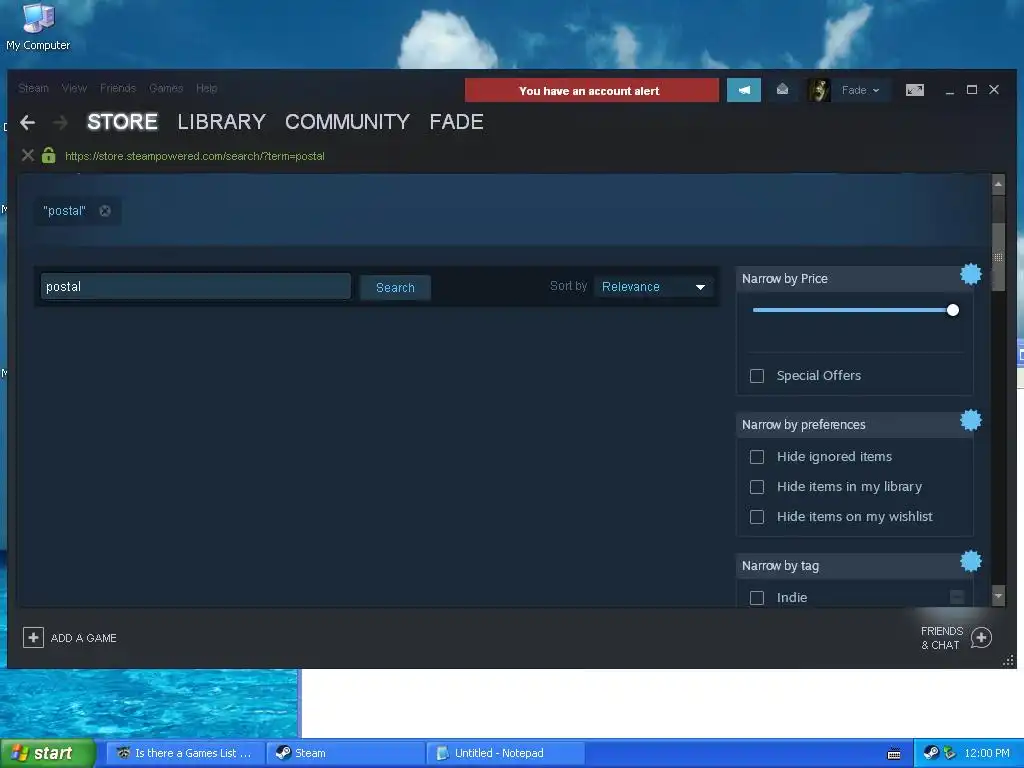Click the page scrollbar down arrow
Screen dimensions: 1024x768
[x=998, y=596]
